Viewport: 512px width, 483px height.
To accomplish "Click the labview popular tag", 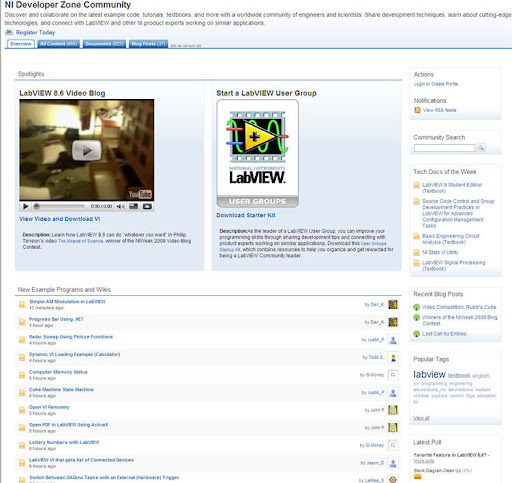I will pos(429,374).
